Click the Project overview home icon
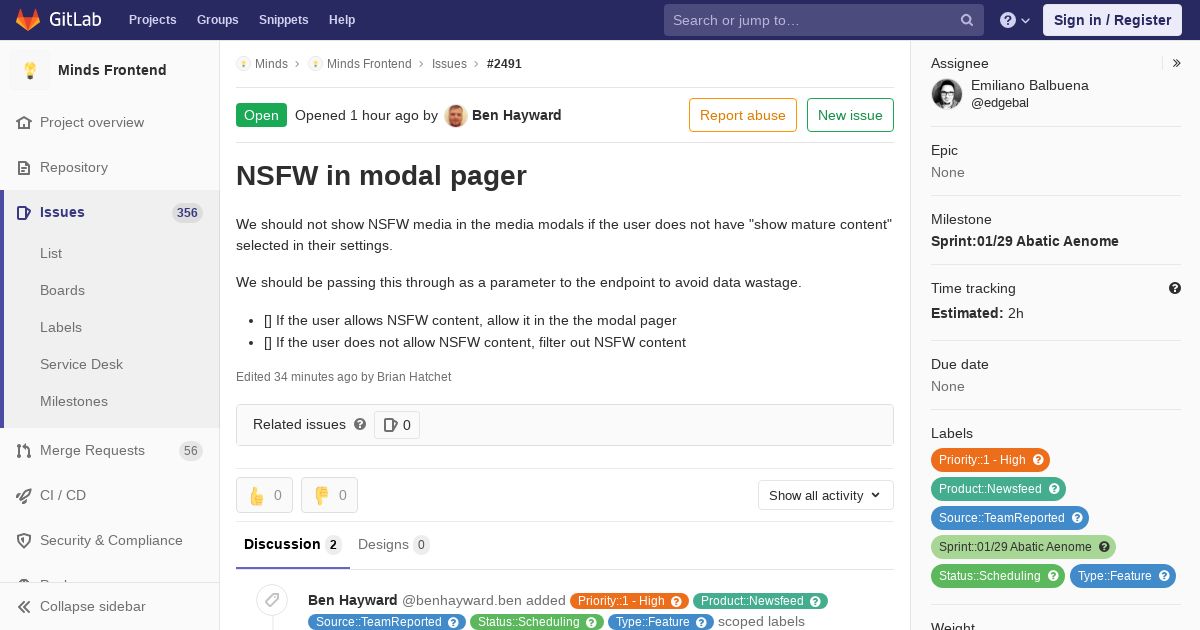 [x=24, y=122]
